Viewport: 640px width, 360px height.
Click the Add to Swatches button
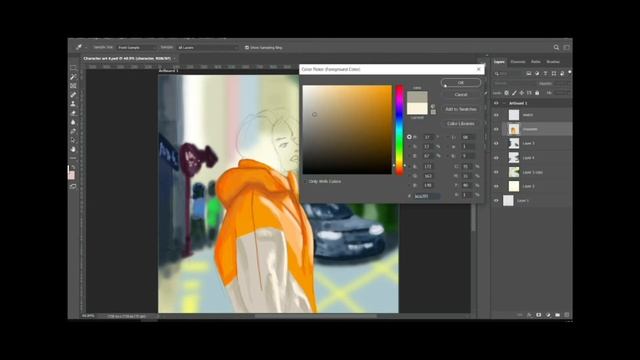461,109
